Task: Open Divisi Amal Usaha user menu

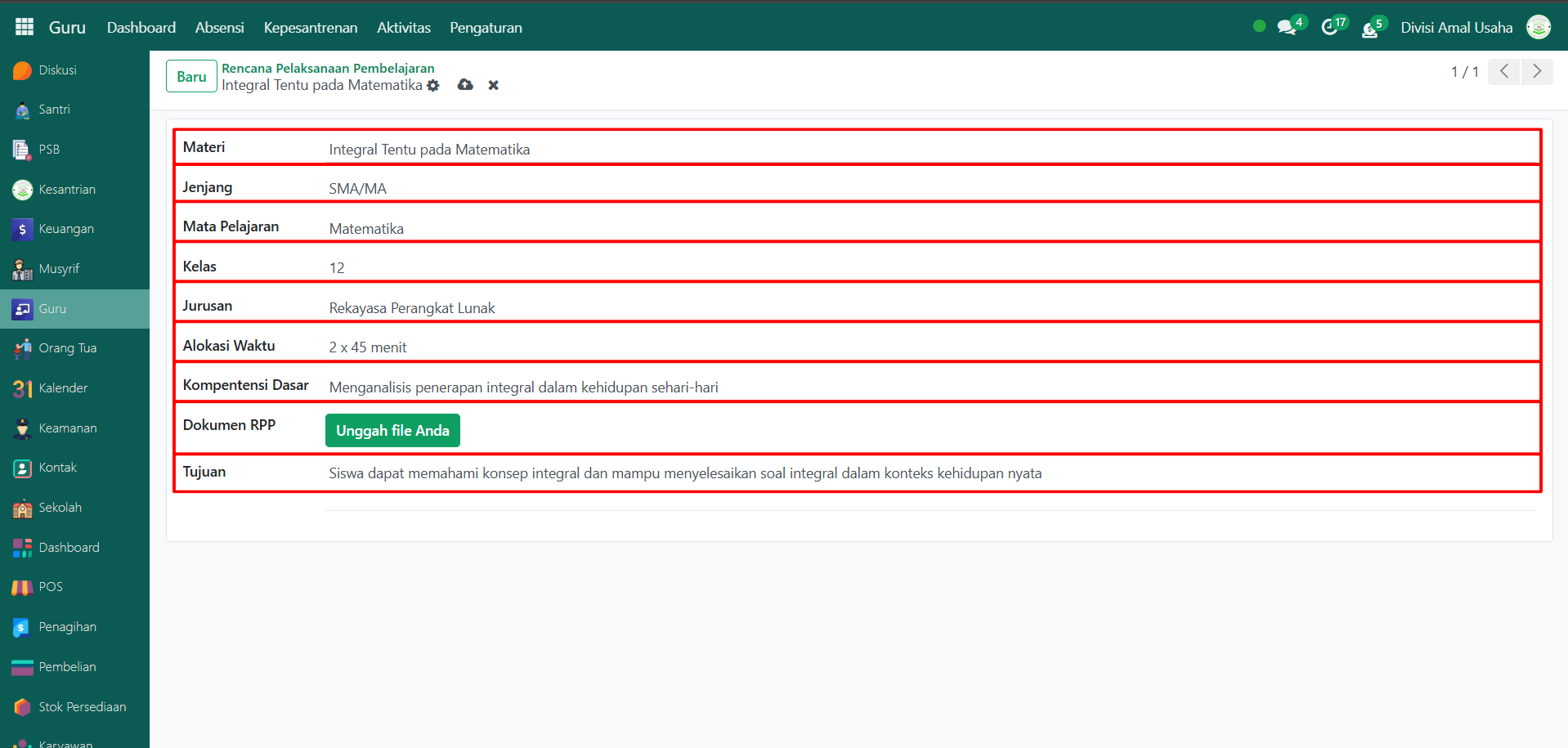Action: [x=1456, y=28]
